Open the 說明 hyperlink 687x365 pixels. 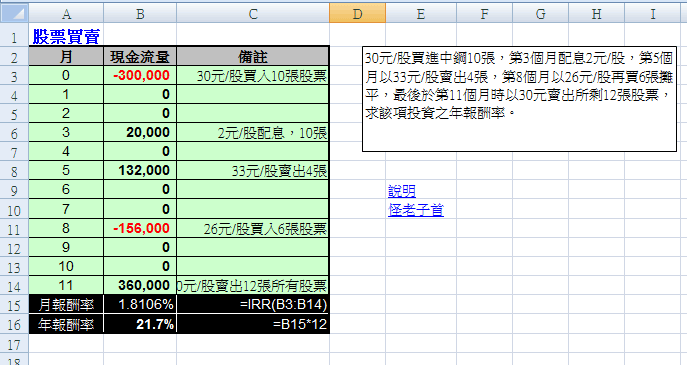[402, 191]
